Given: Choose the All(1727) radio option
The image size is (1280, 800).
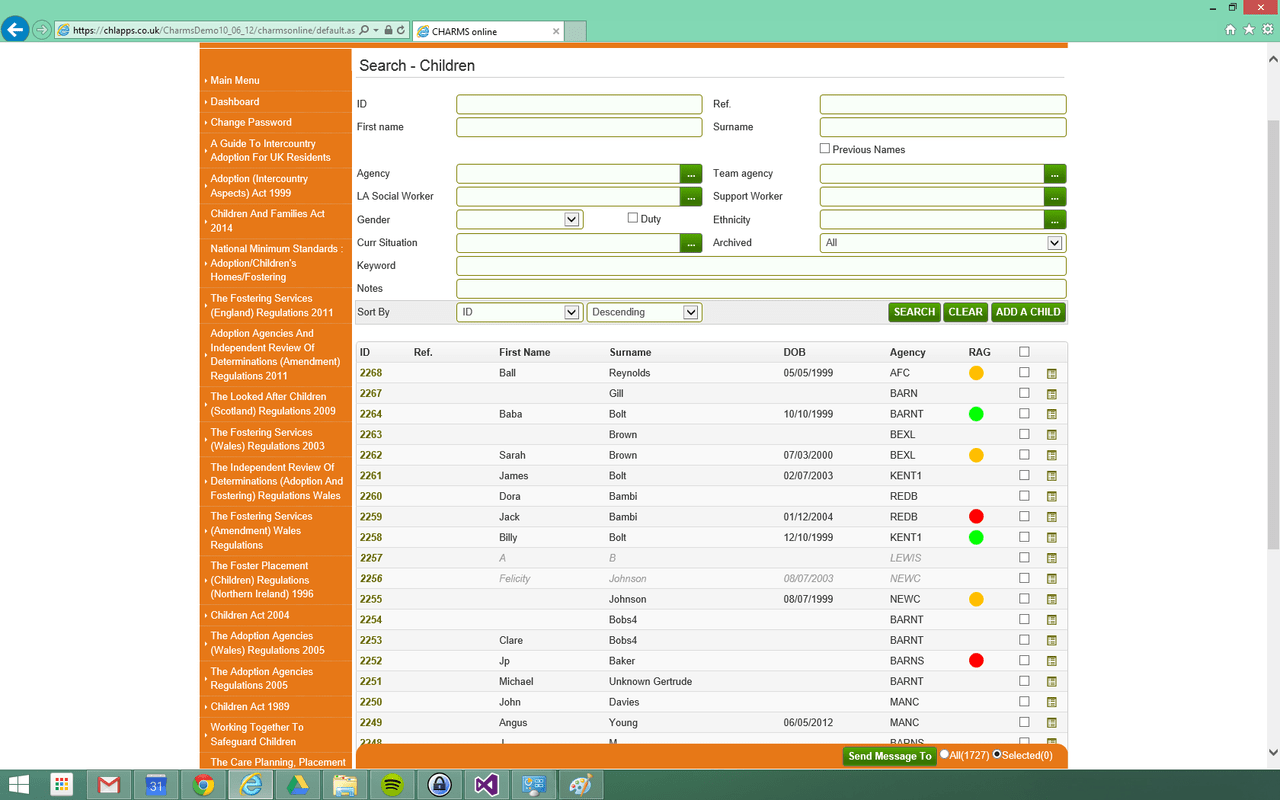Looking at the screenshot, I should pyautogui.click(x=945, y=755).
